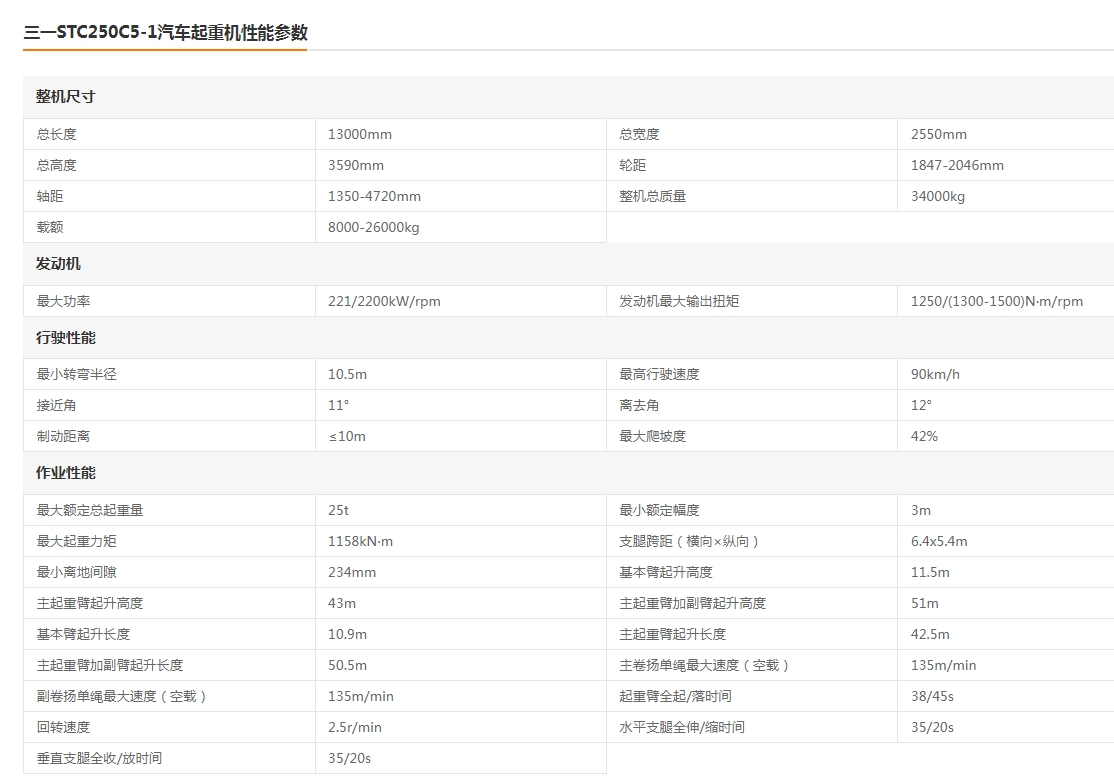Click the ≤10m value

(x=347, y=436)
